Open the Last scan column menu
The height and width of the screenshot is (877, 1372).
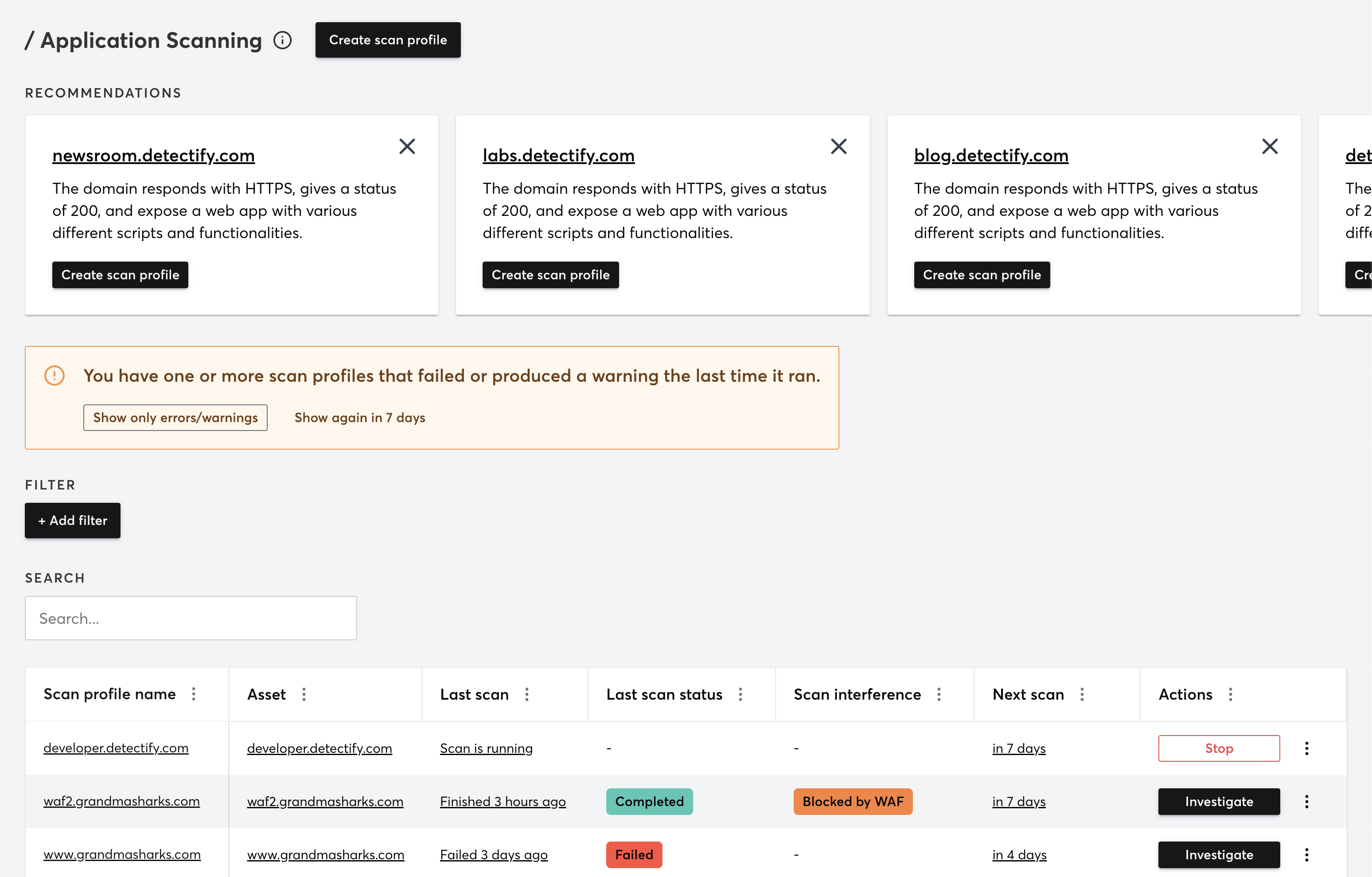click(x=526, y=694)
